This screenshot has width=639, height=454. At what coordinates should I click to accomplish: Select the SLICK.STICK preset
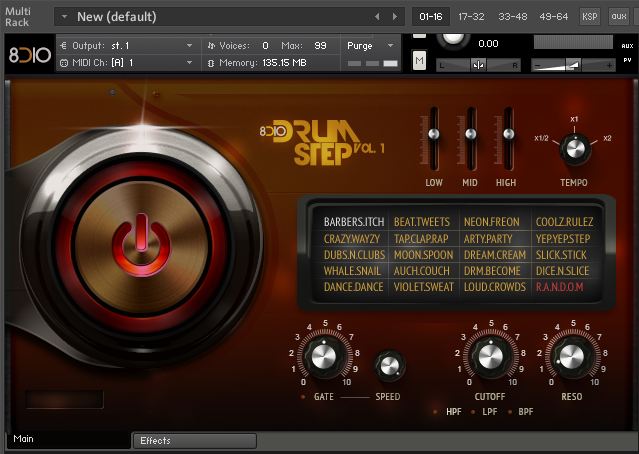(x=561, y=255)
